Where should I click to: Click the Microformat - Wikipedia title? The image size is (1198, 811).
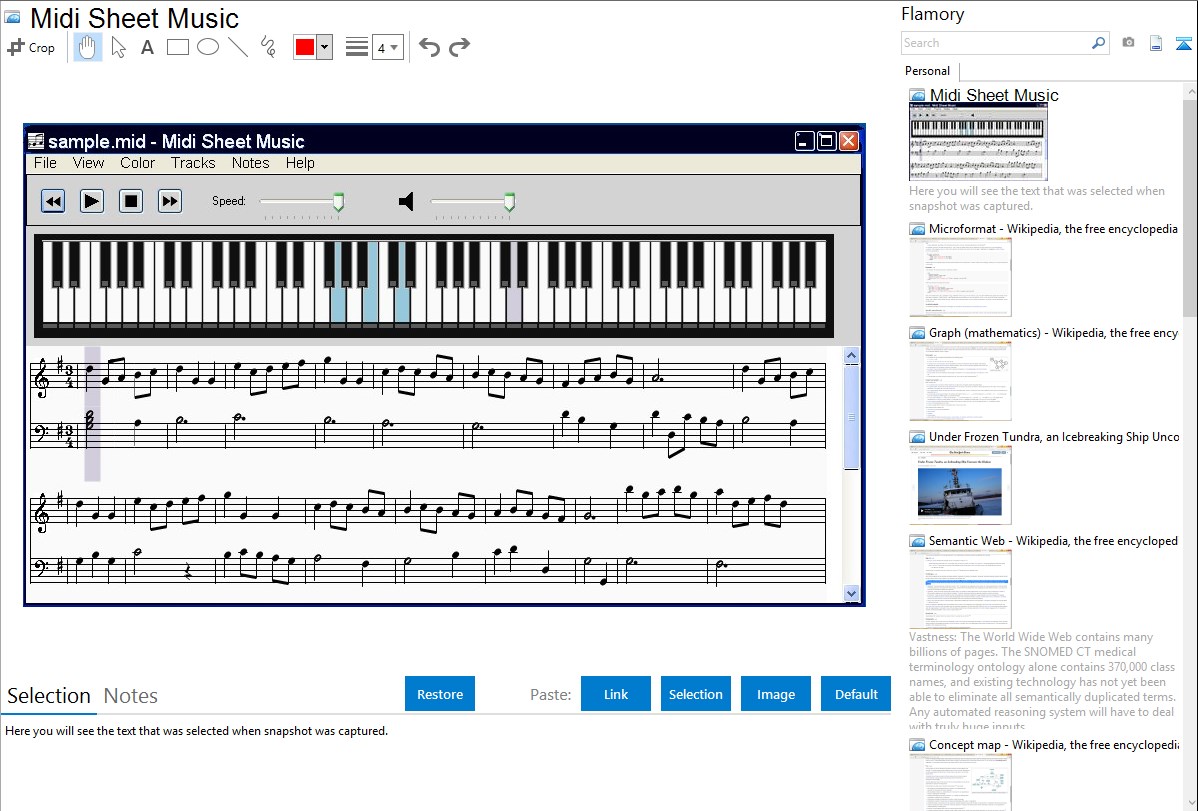coord(1053,229)
